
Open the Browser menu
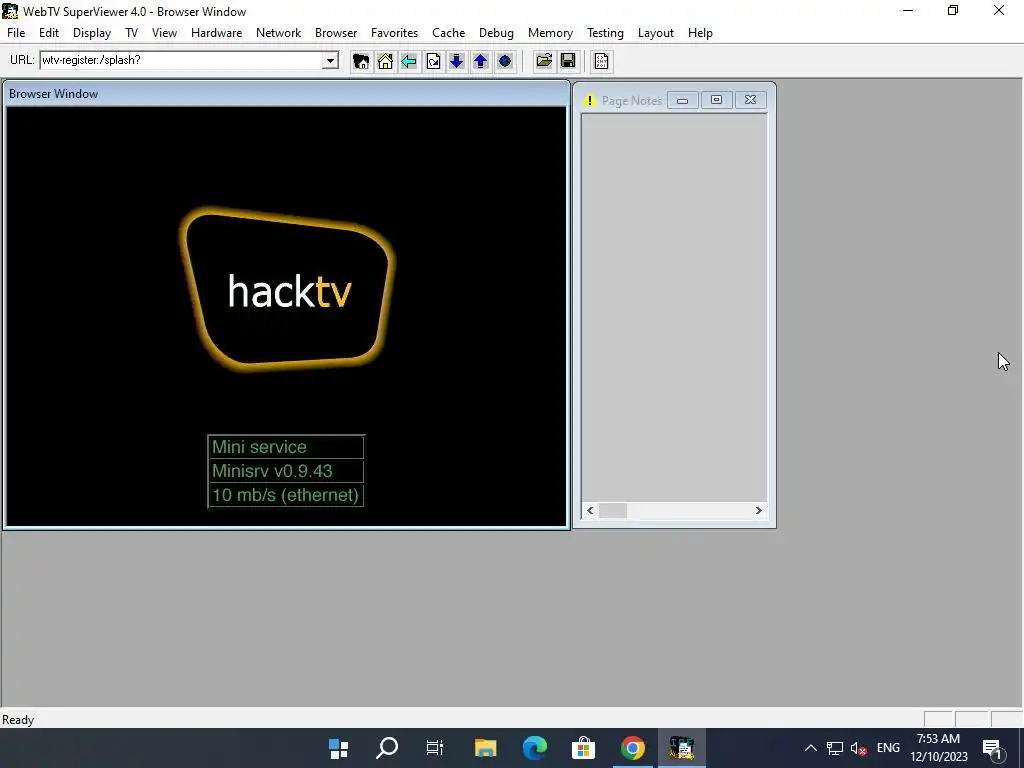(336, 33)
